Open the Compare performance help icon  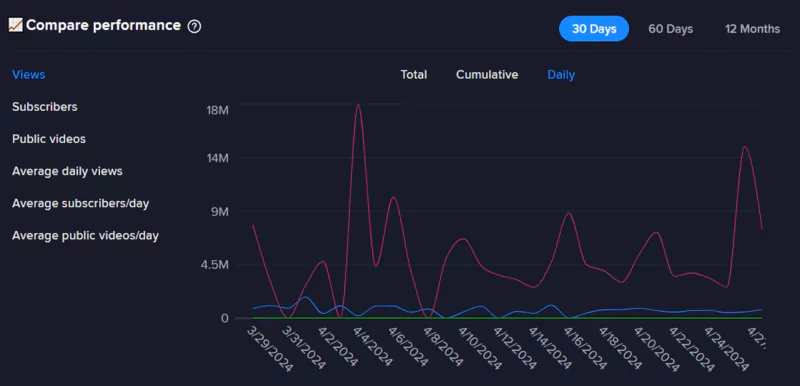194,26
